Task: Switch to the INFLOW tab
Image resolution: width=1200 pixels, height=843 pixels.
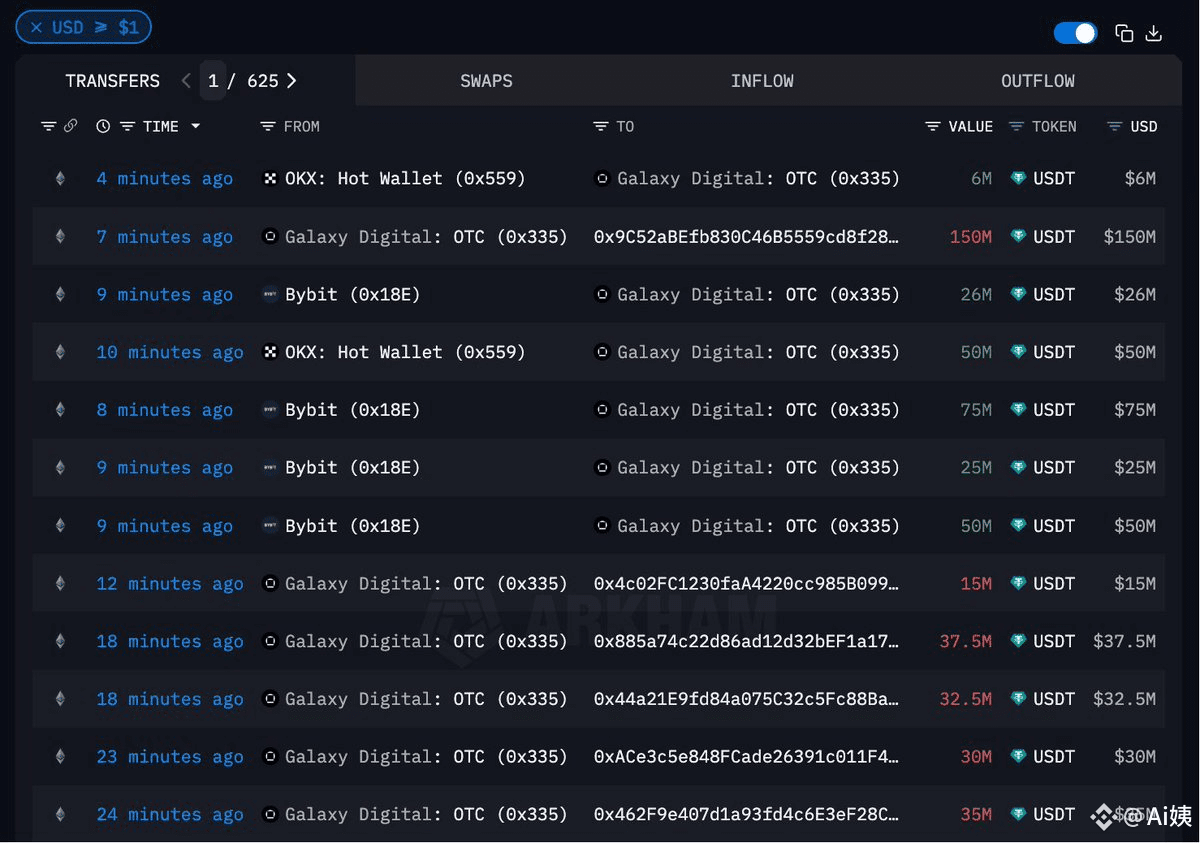Action: [x=762, y=81]
